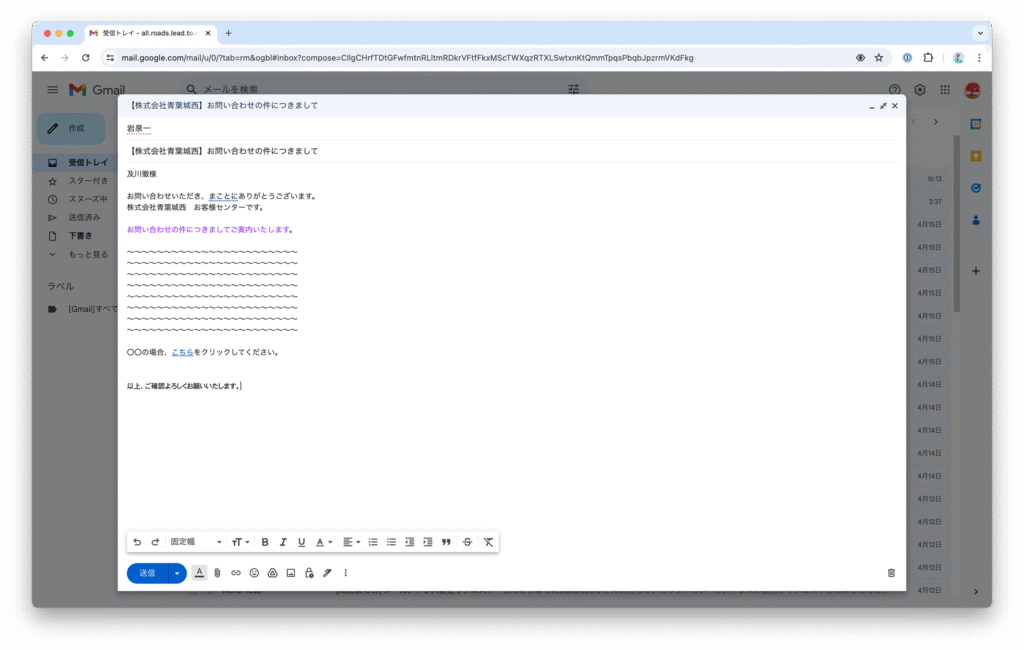Open the スヌーズ中 folder
This screenshot has width=1024, height=650.
click(88, 199)
